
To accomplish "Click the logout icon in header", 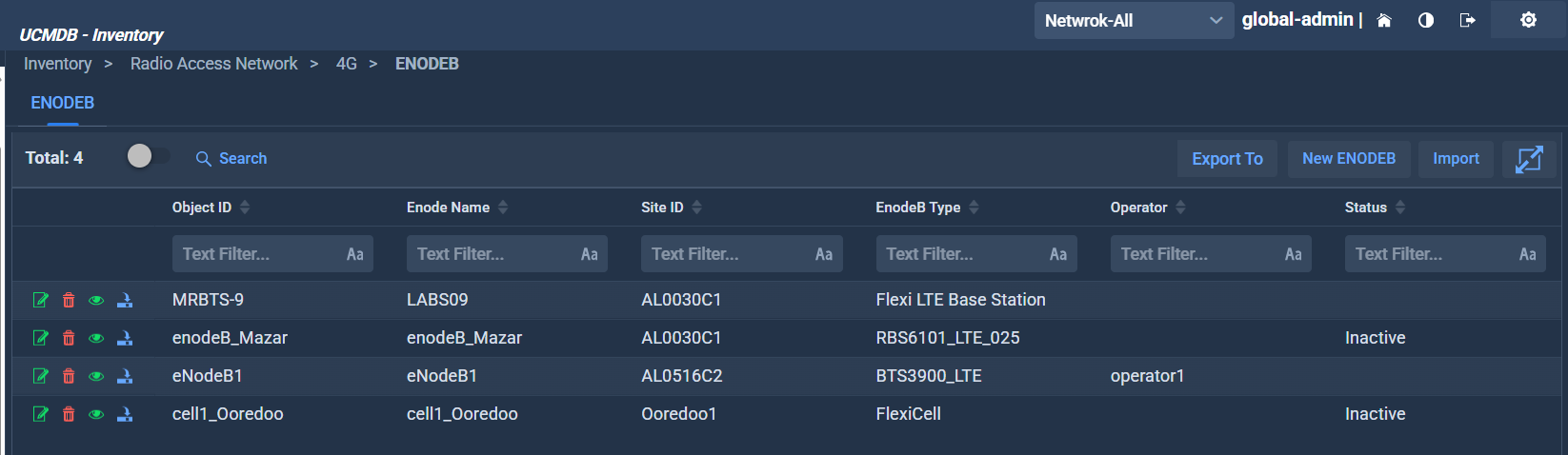I will pyautogui.click(x=1467, y=20).
